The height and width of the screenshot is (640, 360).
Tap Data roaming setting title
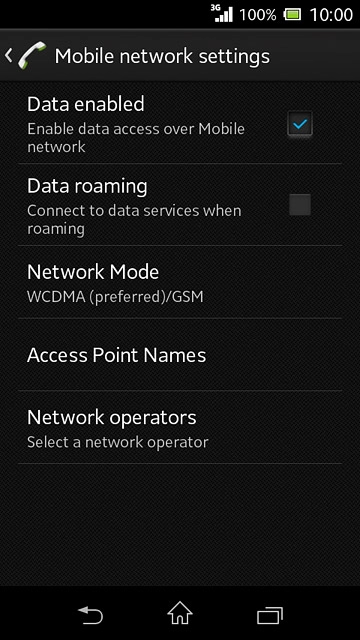(87, 186)
